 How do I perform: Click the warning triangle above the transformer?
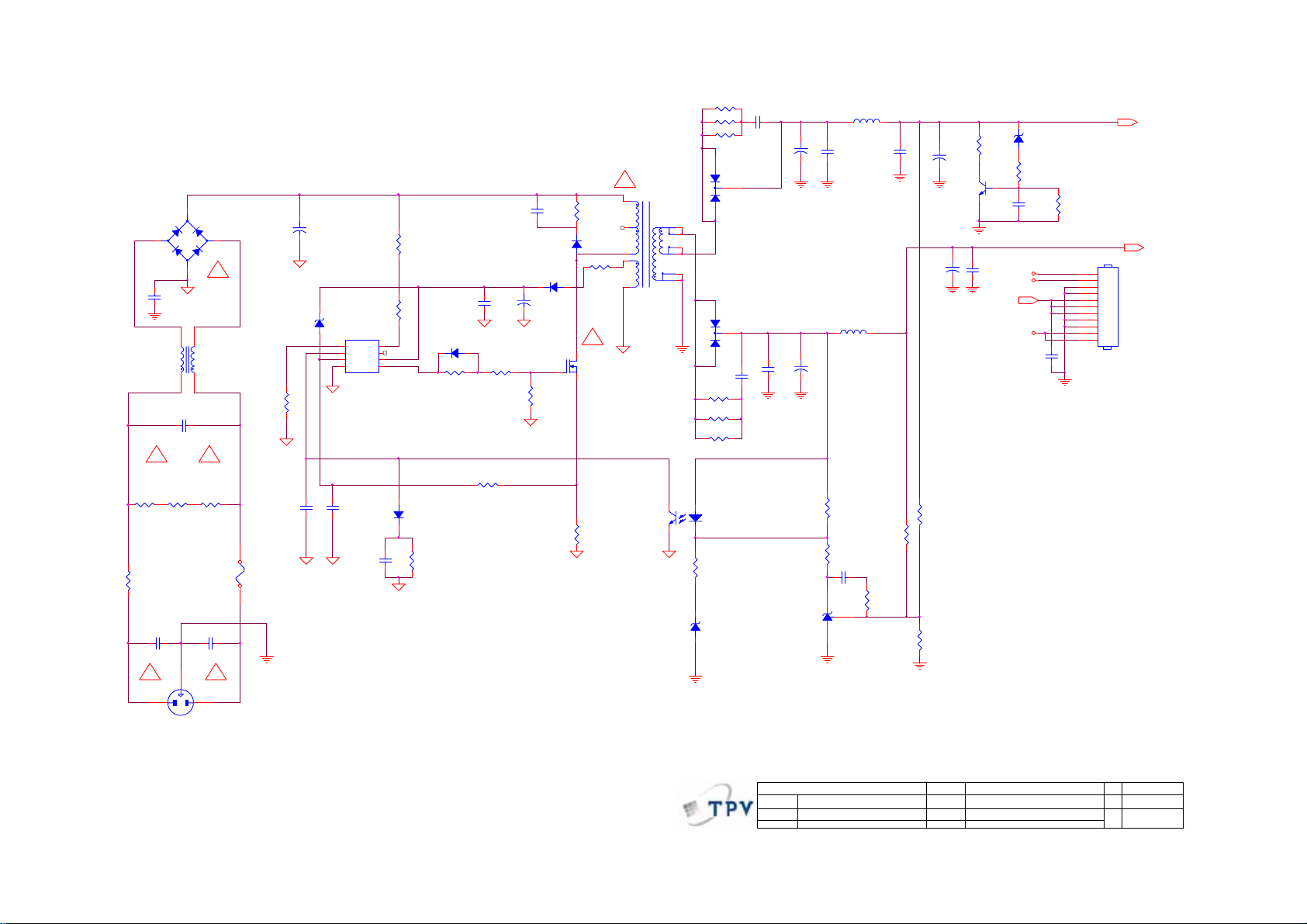pyautogui.click(x=624, y=178)
